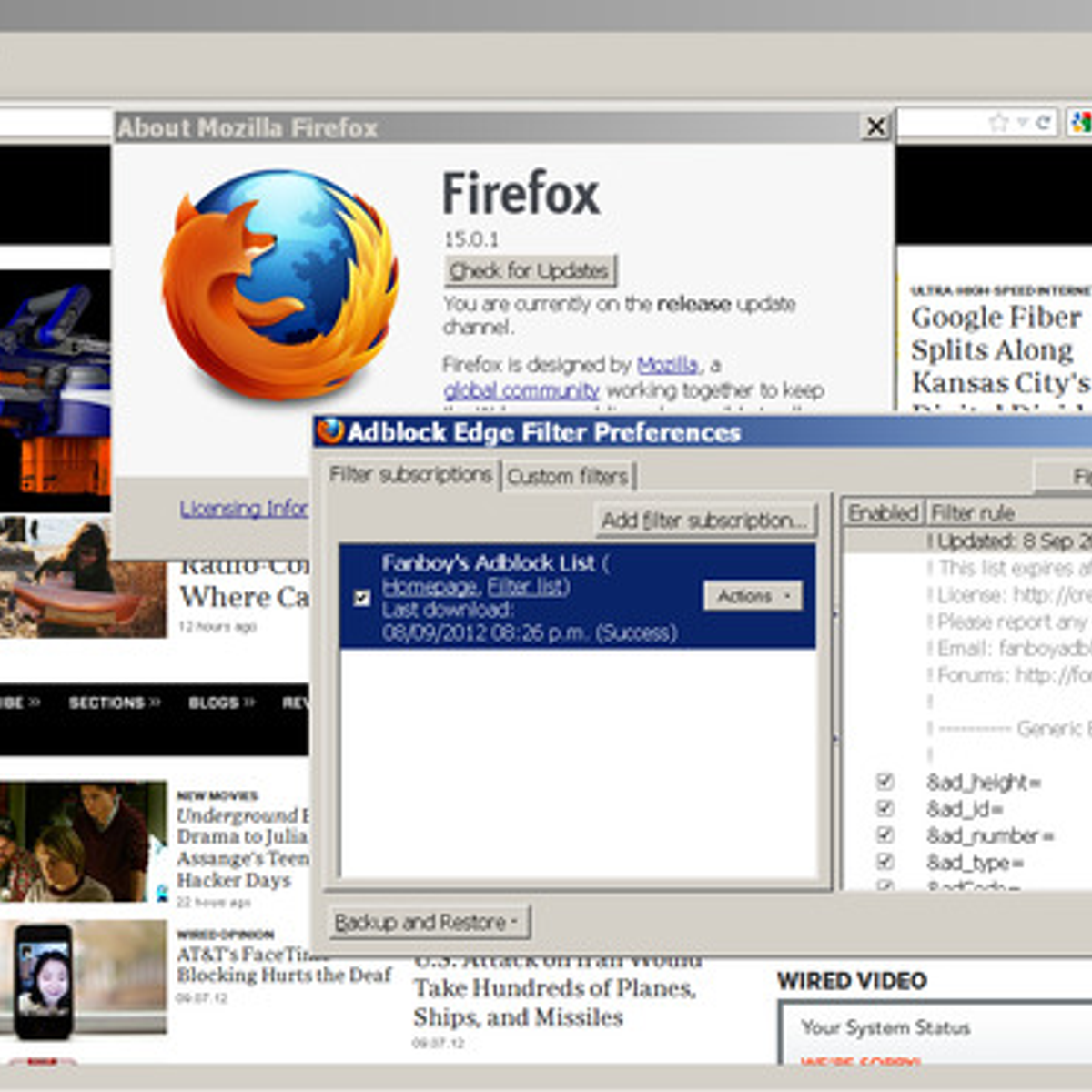Click the Google search engine icon
Viewport: 1092px width, 1092px height.
point(1080,123)
